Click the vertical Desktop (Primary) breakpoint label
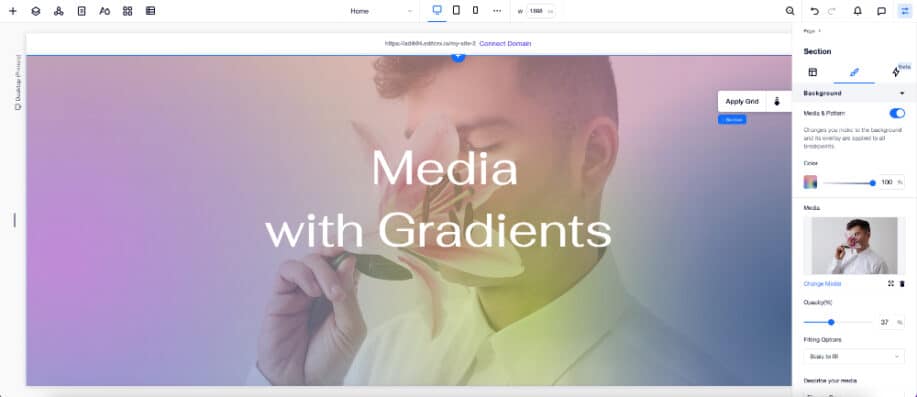Screen dimensions: 917x397 pos(18,82)
